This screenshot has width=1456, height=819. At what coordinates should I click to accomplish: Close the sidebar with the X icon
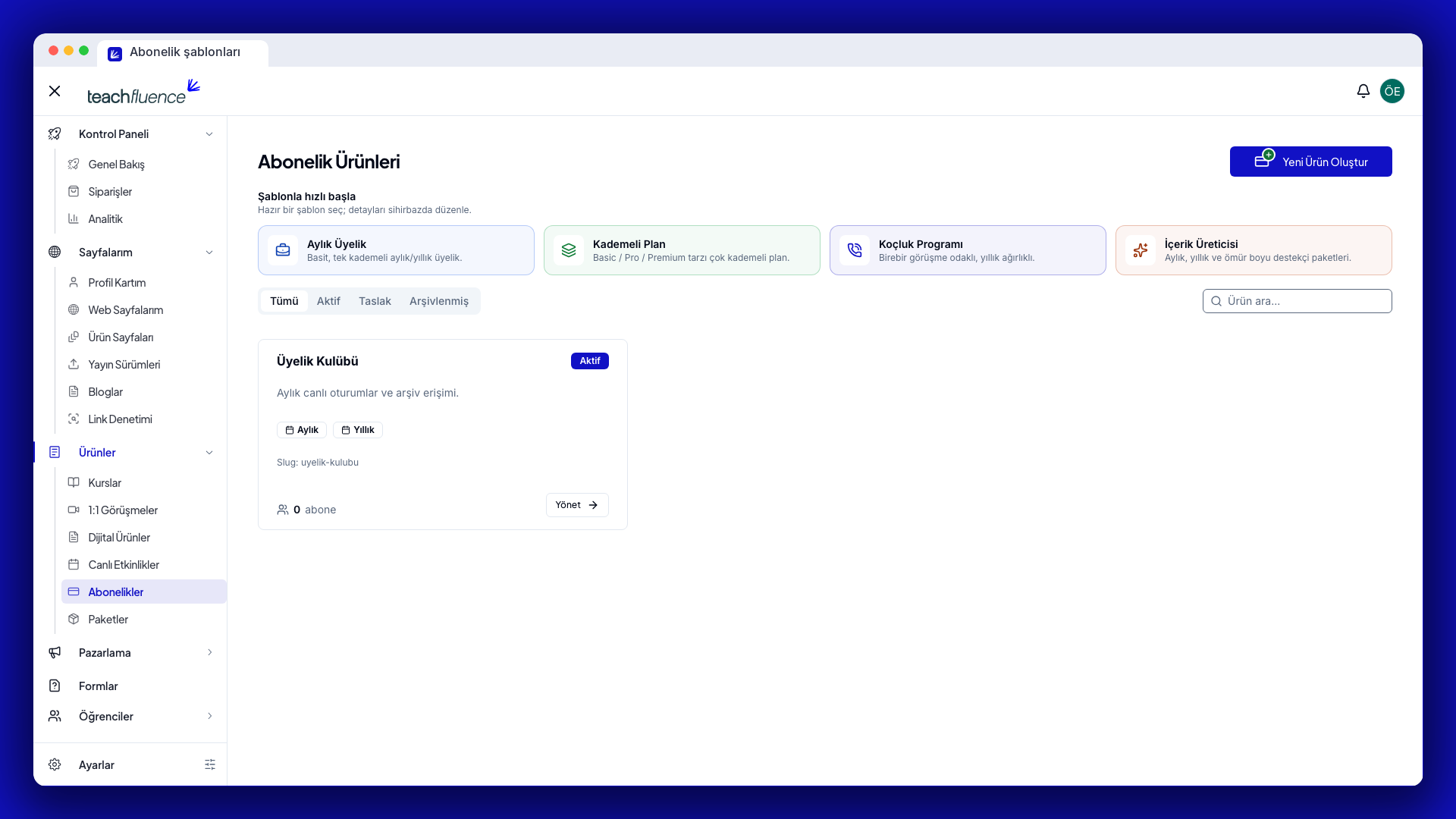coord(55,91)
